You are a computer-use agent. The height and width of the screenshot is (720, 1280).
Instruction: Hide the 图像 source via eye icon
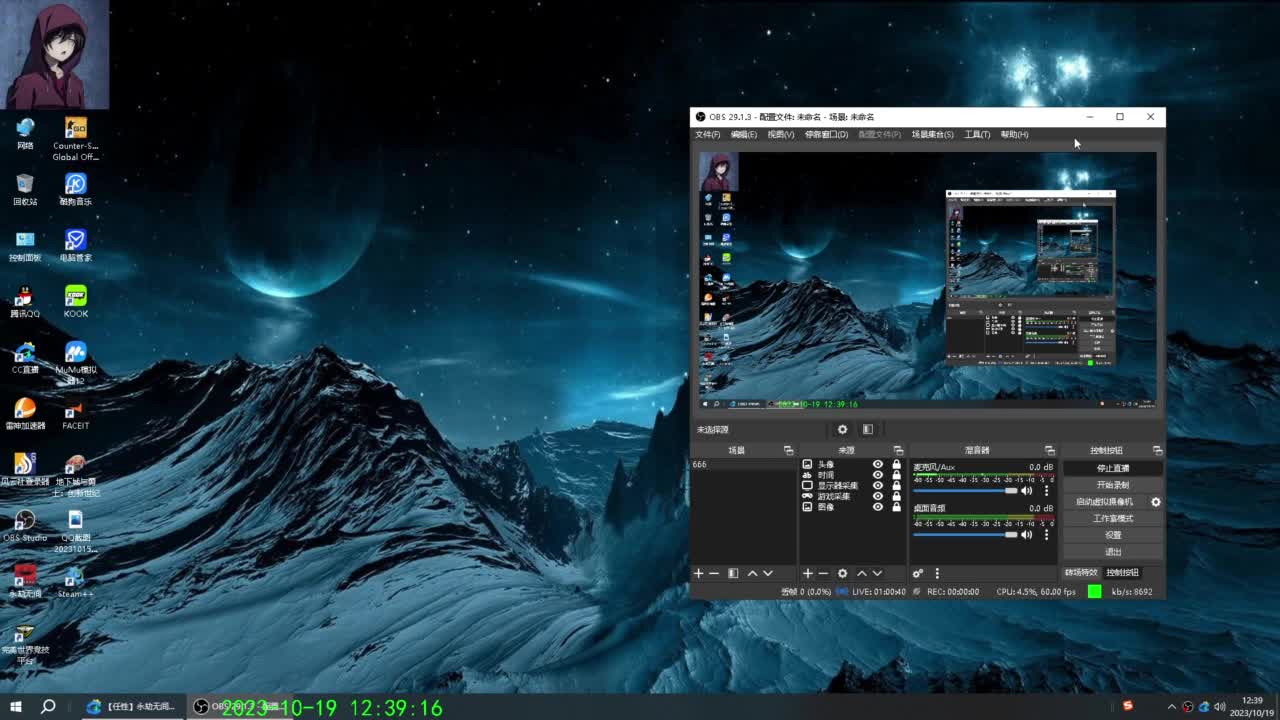pos(878,507)
